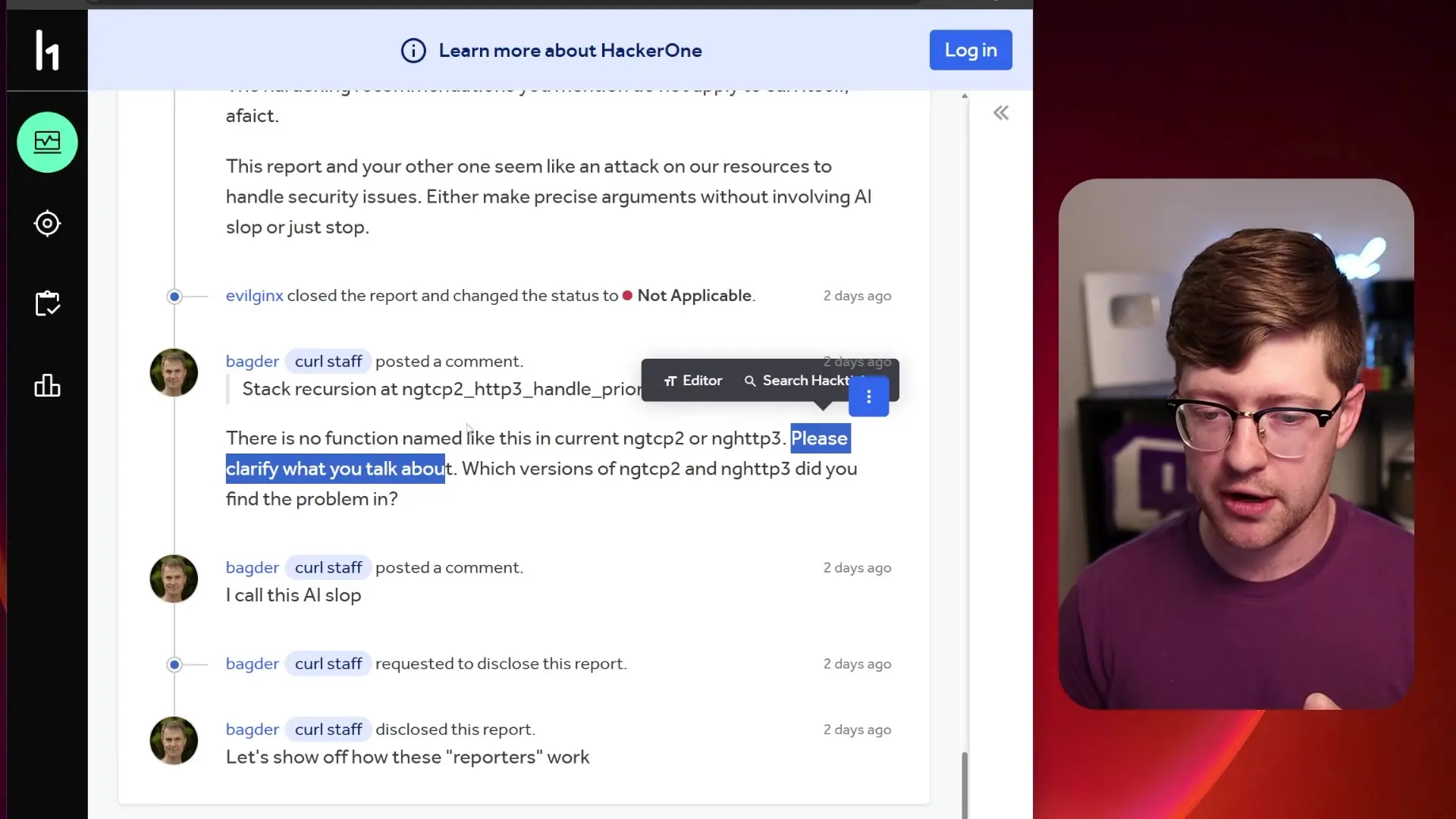Screen dimensions: 1456x819
Task: Click the timeline dot beside 'requested to disclose'
Action: tap(174, 665)
